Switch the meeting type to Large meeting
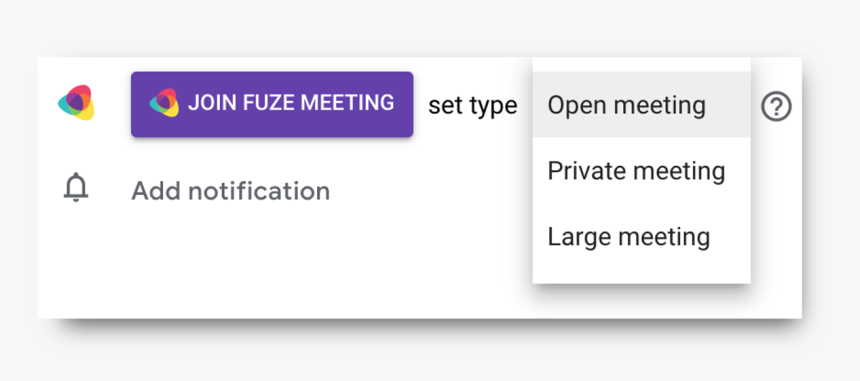 [641, 236]
